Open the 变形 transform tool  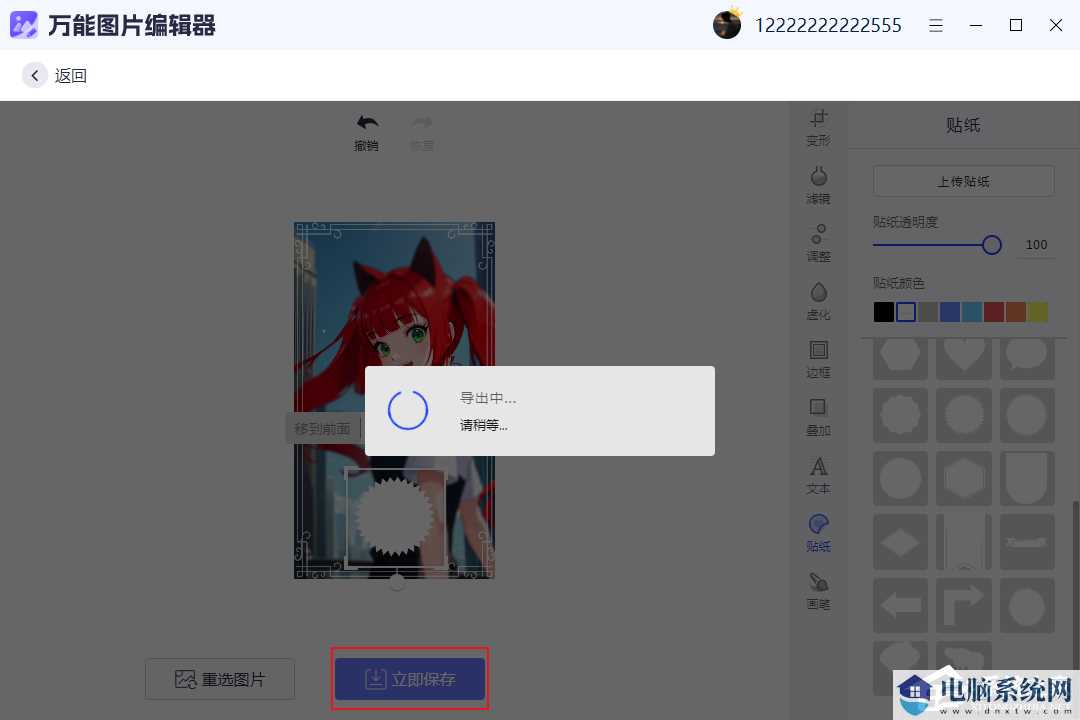[x=818, y=128]
